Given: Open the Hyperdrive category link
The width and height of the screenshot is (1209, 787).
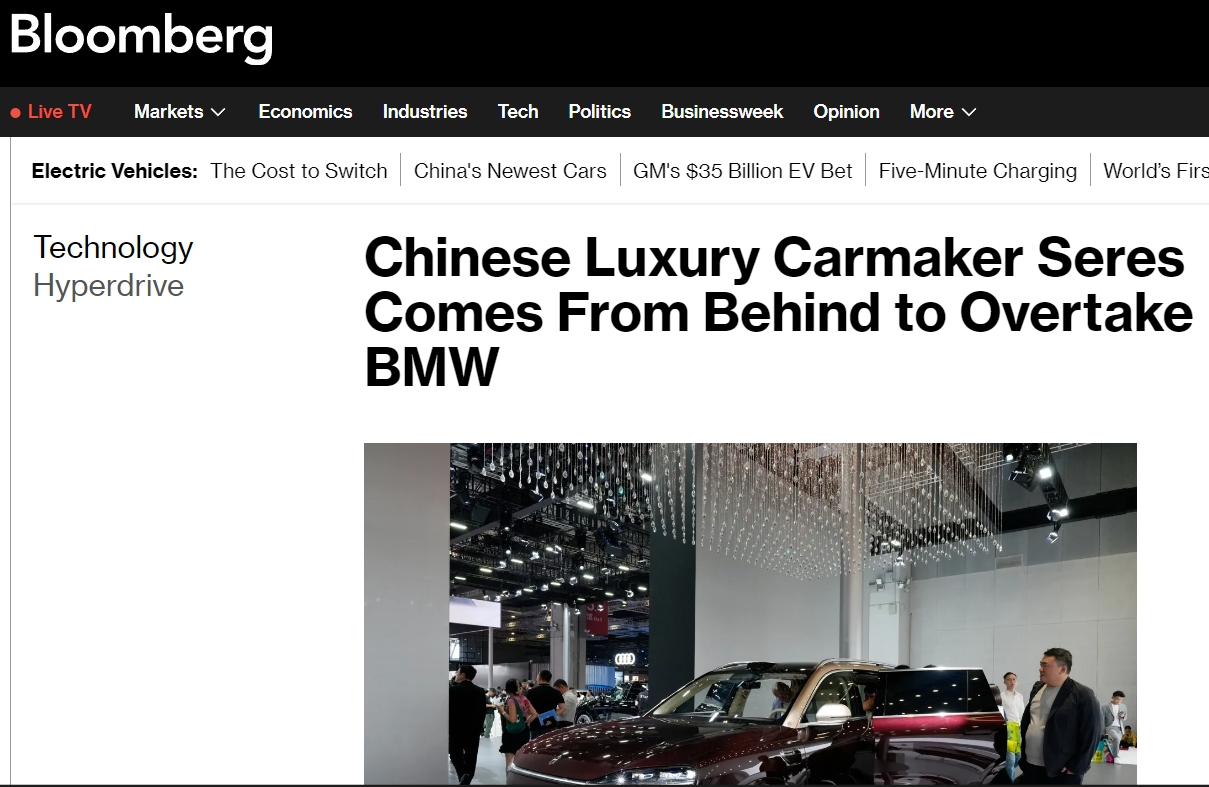Looking at the screenshot, I should coord(109,286).
